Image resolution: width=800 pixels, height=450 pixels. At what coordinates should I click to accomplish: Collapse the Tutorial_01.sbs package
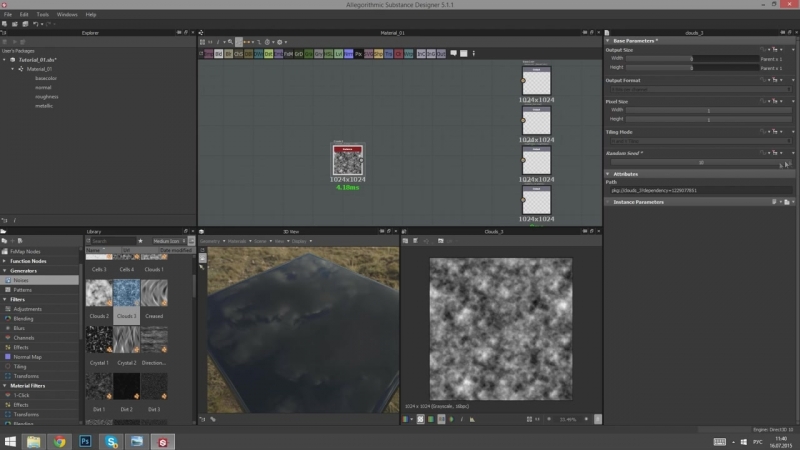5,60
